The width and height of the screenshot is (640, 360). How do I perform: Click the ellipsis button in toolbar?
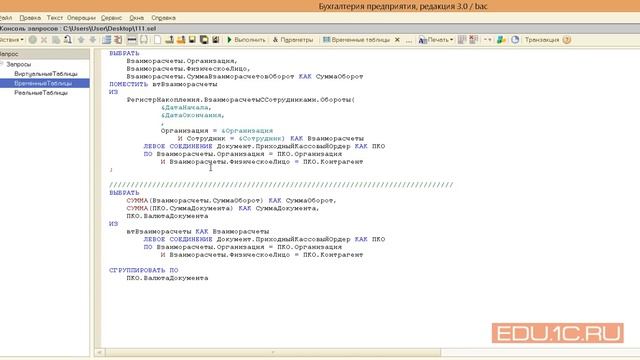point(409,40)
